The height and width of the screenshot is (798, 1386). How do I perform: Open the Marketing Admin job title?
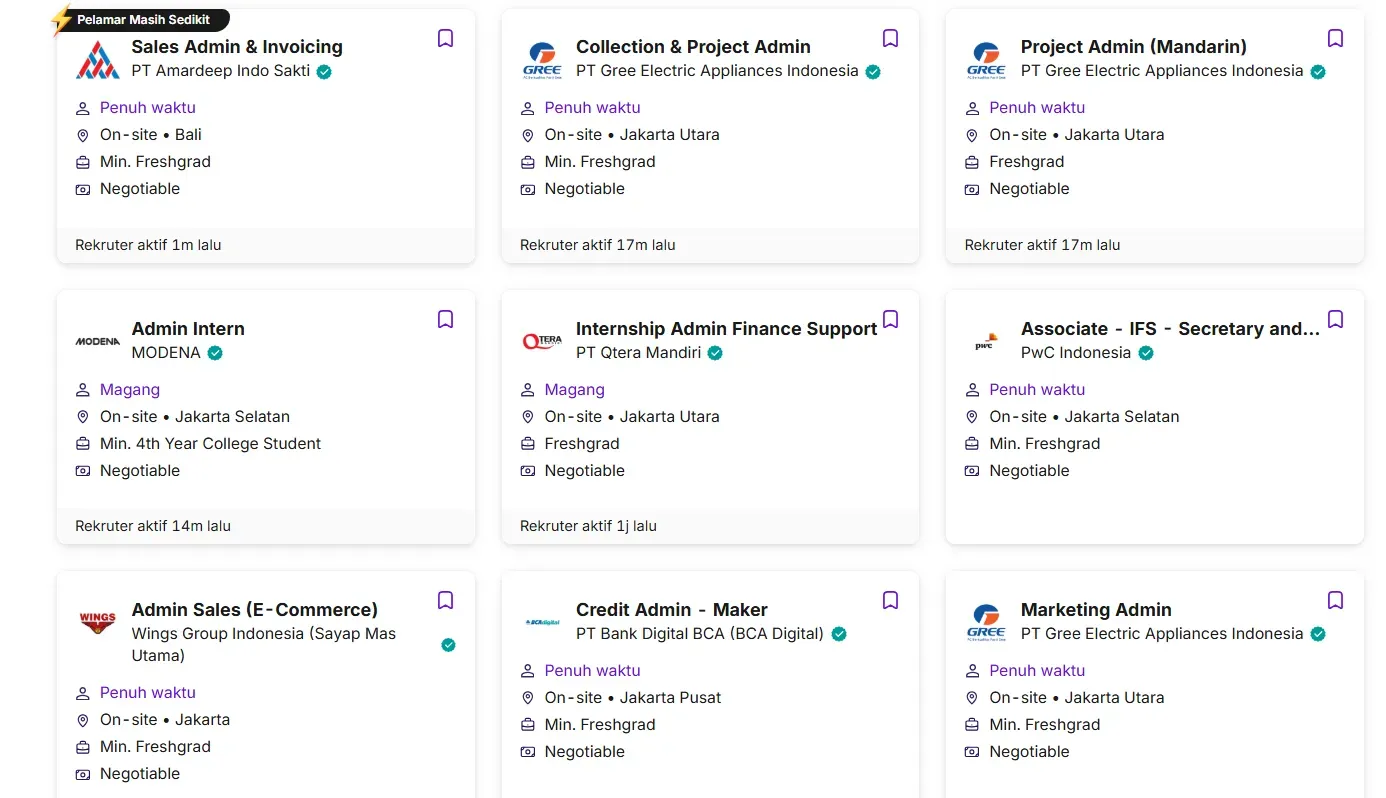[x=1095, y=610]
